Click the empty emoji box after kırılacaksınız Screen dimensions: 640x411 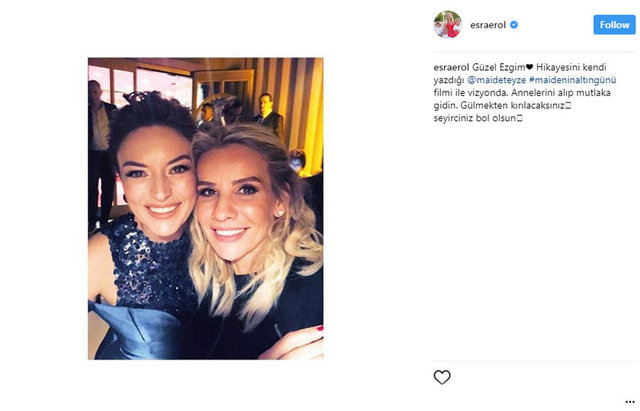(x=568, y=106)
